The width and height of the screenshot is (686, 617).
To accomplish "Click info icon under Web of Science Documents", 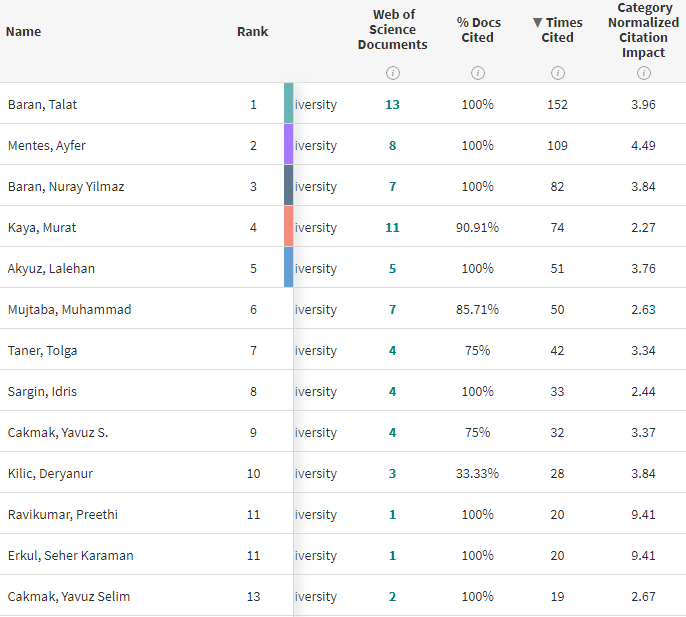I will 392,73.
